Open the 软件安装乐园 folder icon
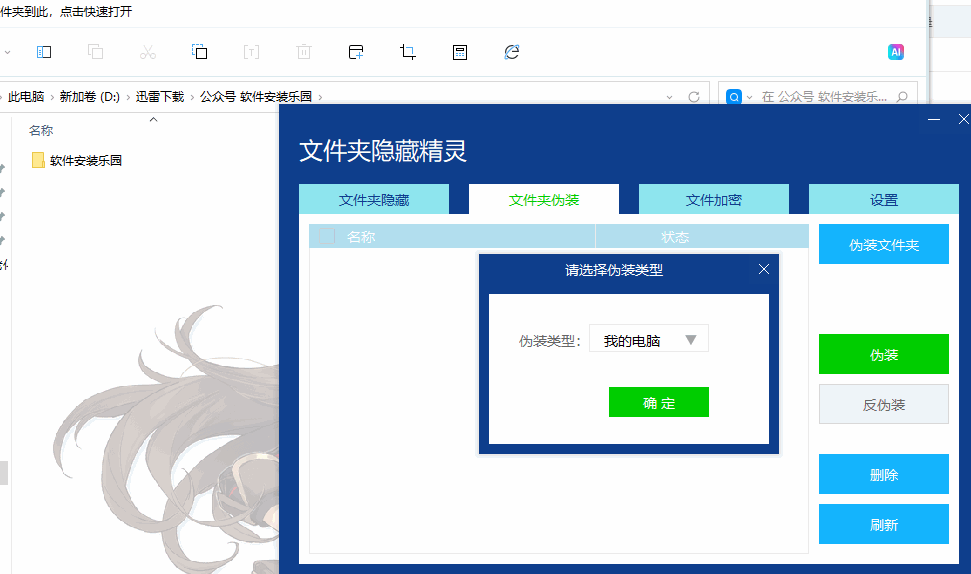The width and height of the screenshot is (971, 574). pos(38,160)
